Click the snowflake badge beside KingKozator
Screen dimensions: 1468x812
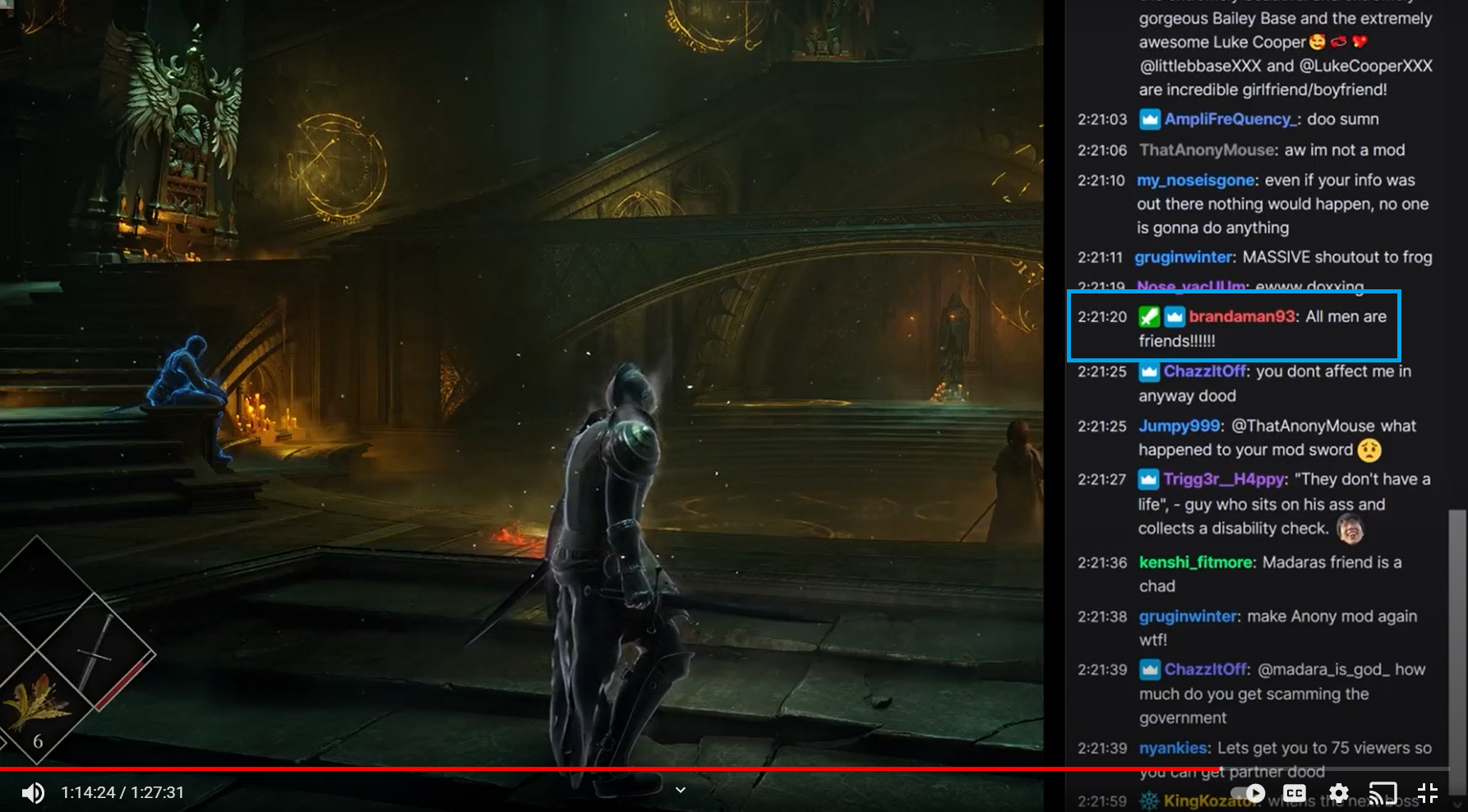point(1149,800)
